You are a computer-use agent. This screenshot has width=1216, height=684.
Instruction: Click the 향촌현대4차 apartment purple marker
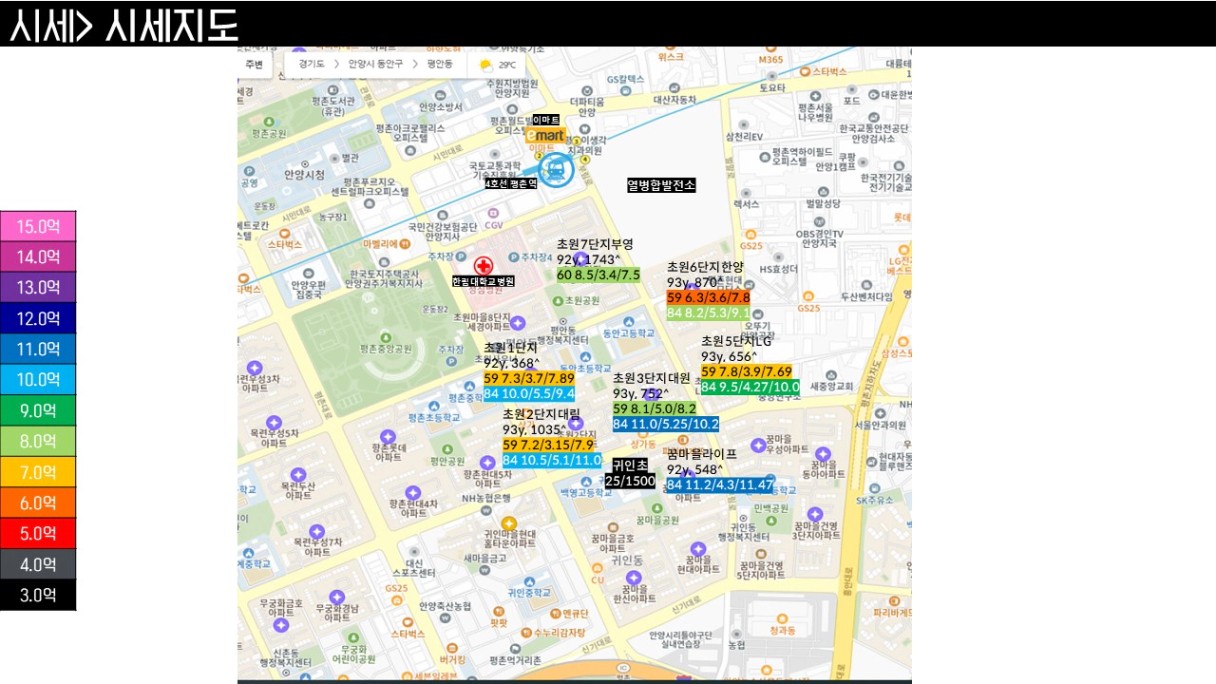coord(414,491)
